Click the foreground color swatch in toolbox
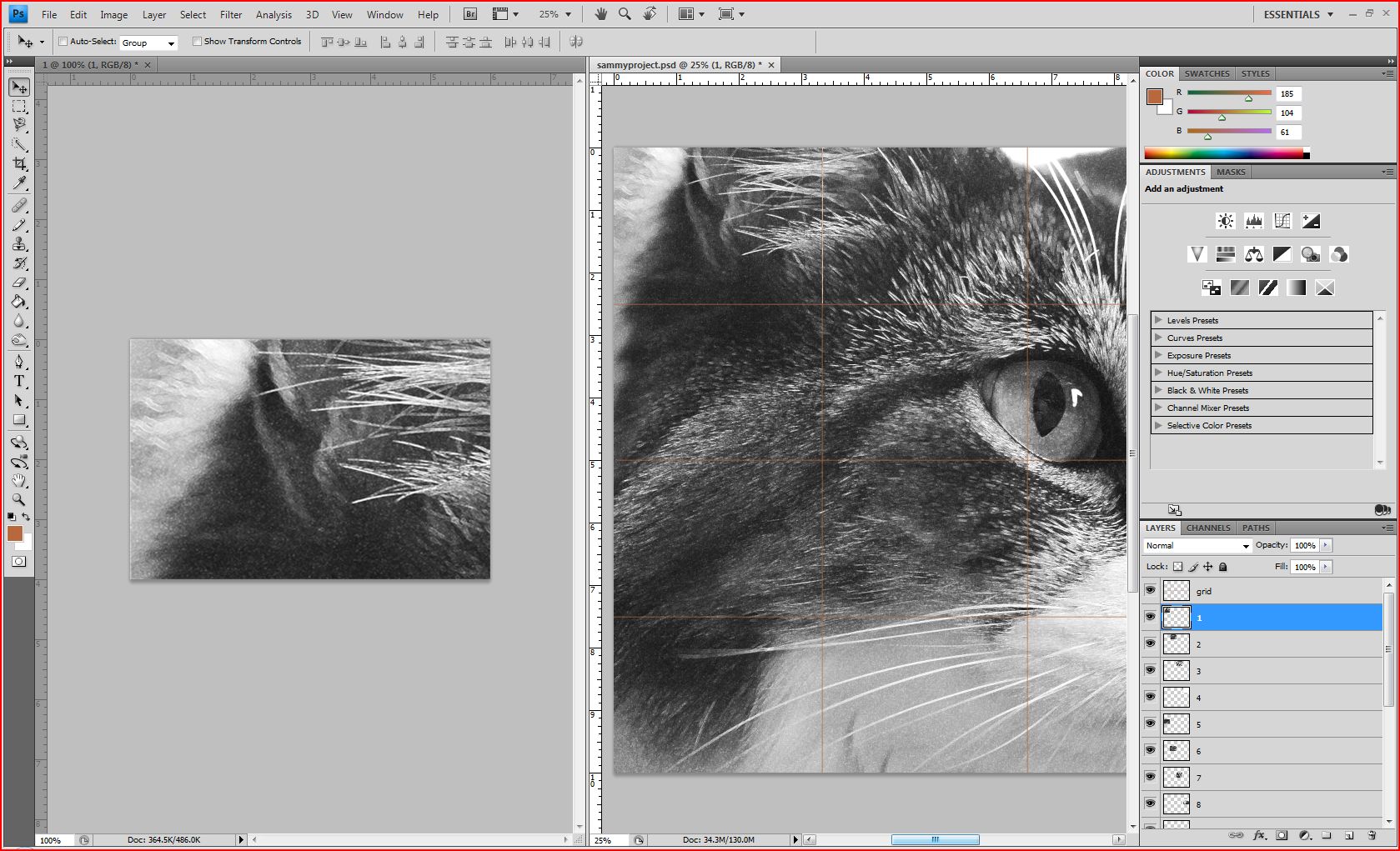This screenshot has height=851, width=1400. (15, 533)
